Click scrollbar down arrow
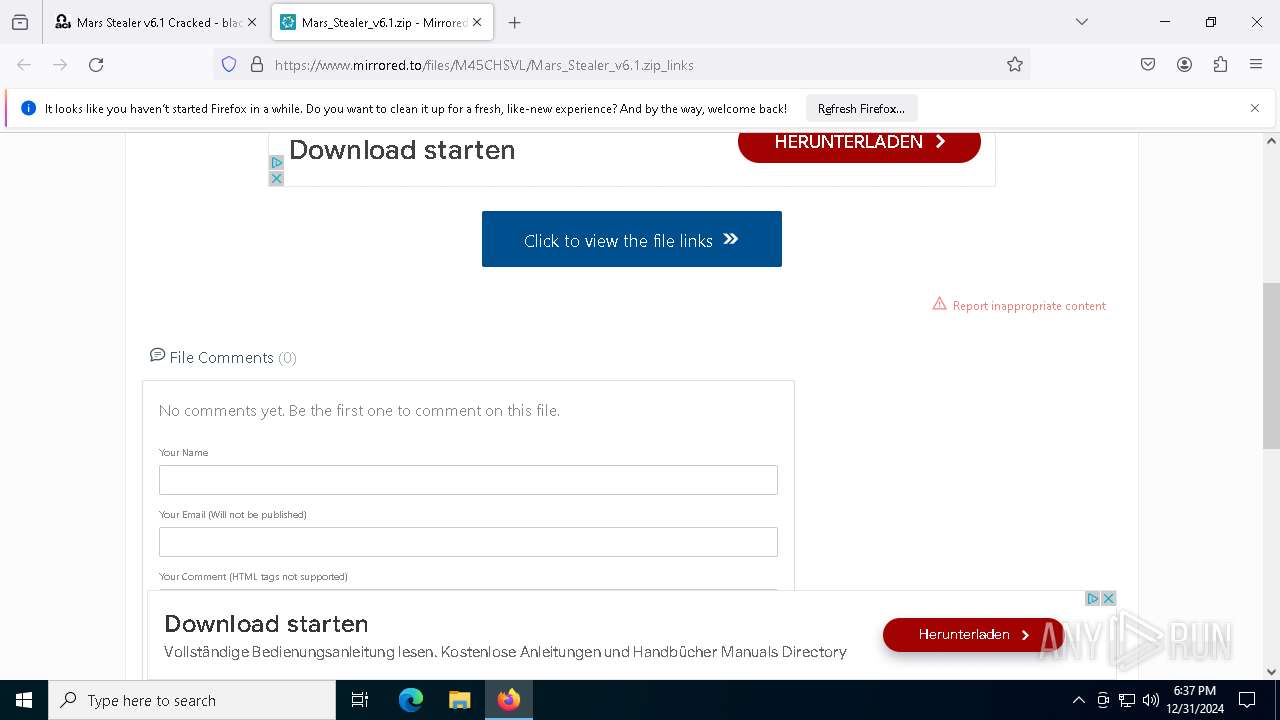This screenshot has width=1280, height=720. click(1271, 672)
